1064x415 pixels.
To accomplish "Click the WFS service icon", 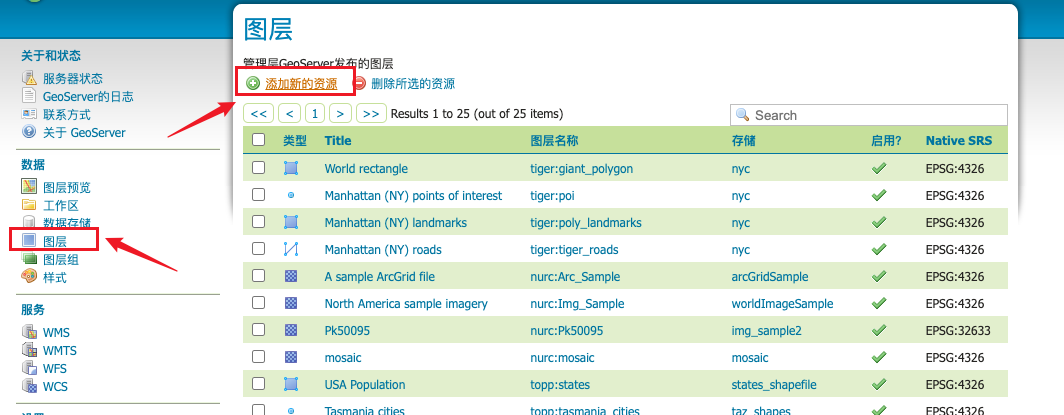I will pos(29,368).
